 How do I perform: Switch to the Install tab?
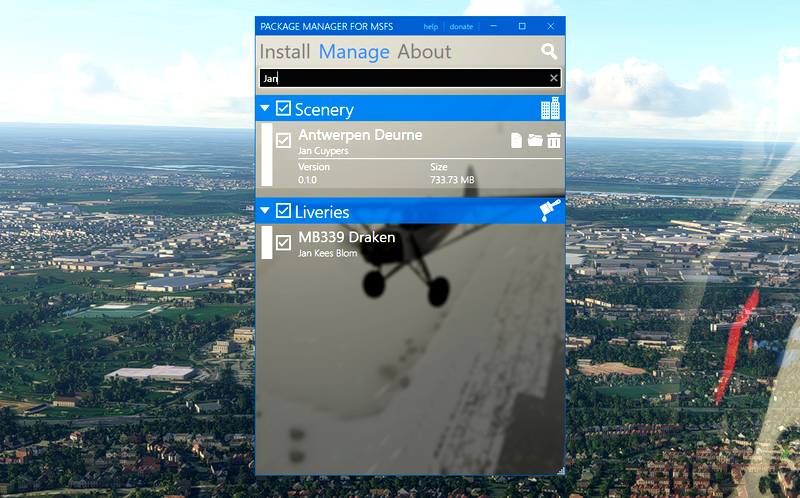pos(285,52)
